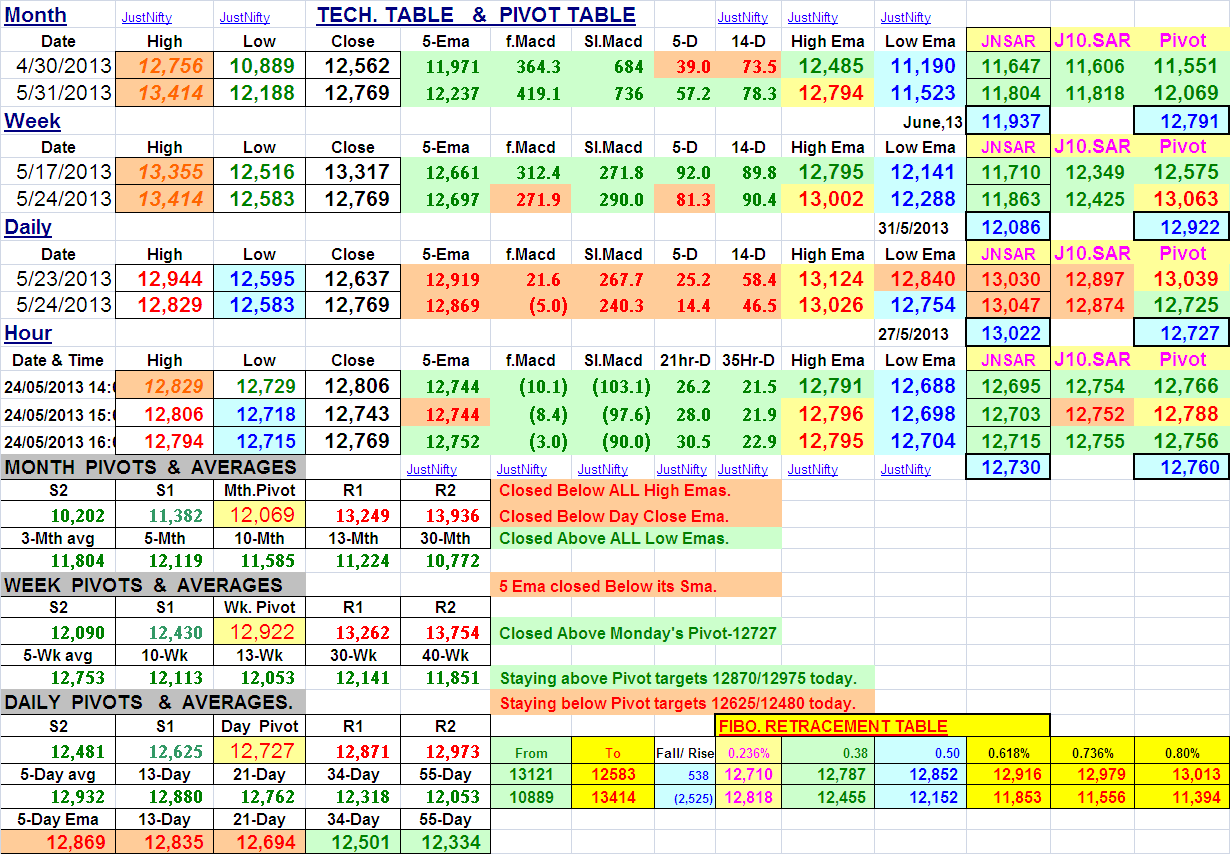Select JNSAR value 11,647
The height and width of the screenshot is (854, 1230).
point(1008,66)
